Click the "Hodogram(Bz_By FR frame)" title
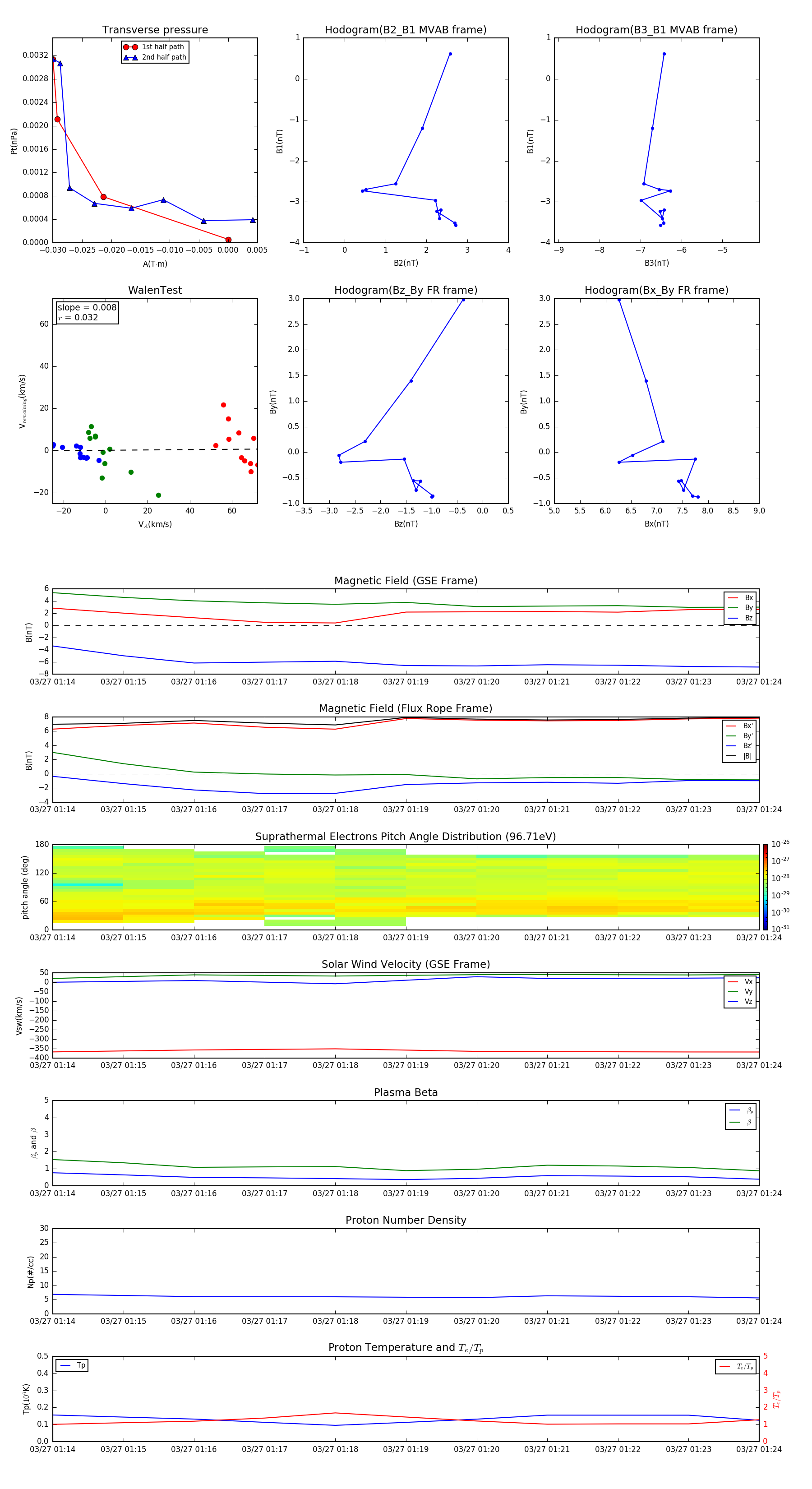812x1489 pixels. (x=406, y=290)
